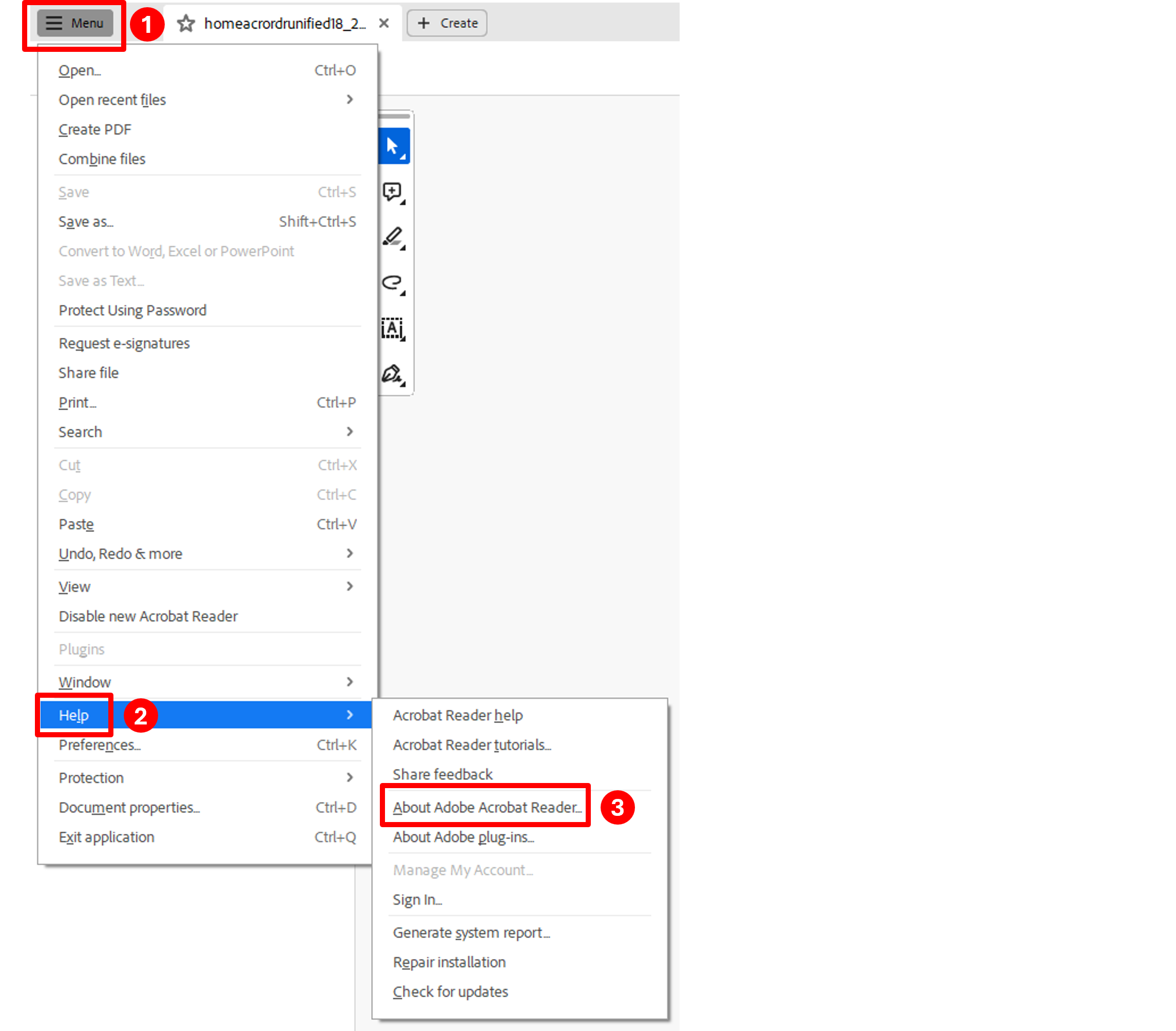Star the homeacrordrunified18 document tab
This screenshot has width=1176, height=1031.
(186, 24)
